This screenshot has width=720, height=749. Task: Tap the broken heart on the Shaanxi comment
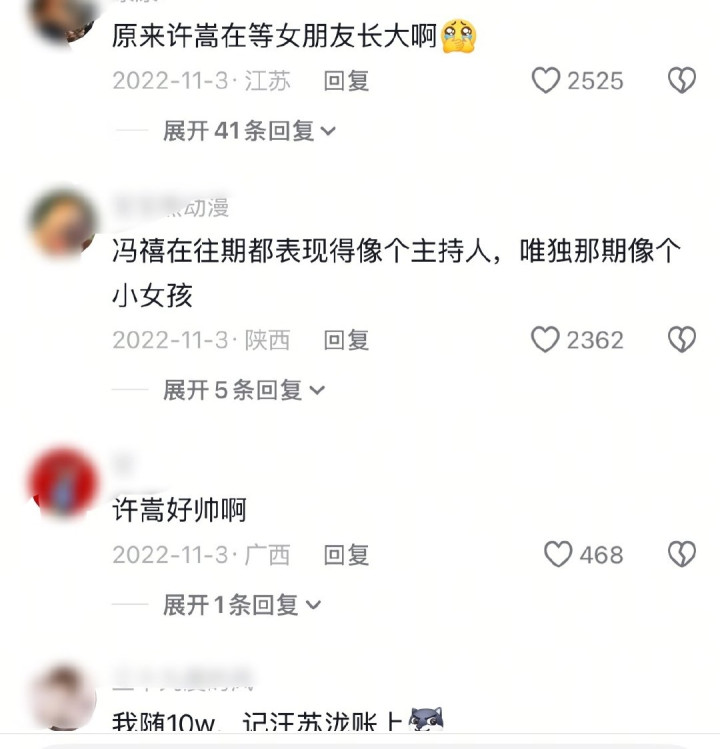(682, 340)
